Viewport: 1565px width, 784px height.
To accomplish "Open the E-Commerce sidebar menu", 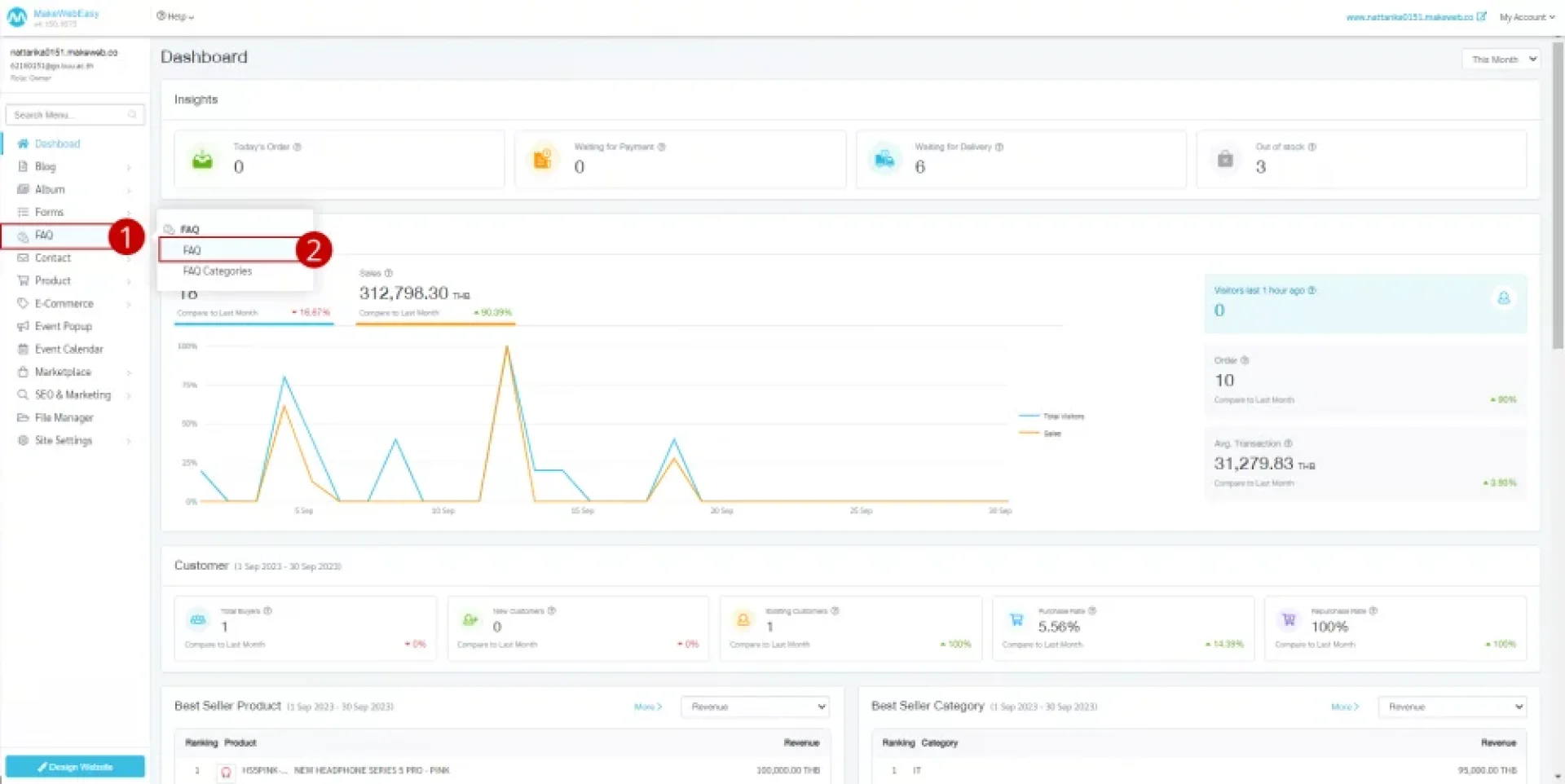I will point(64,303).
